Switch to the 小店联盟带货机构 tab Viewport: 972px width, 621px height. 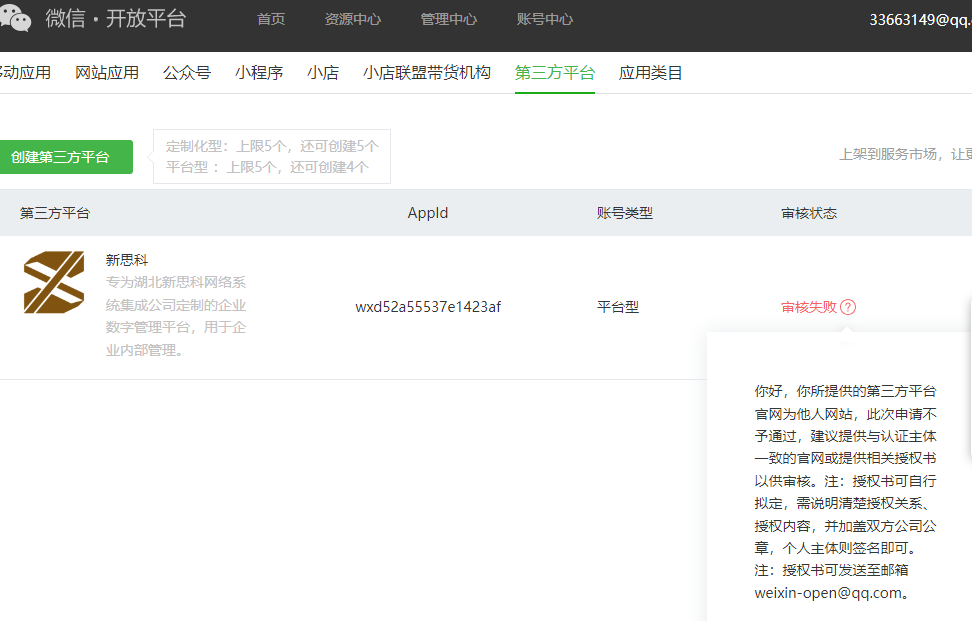click(426, 73)
